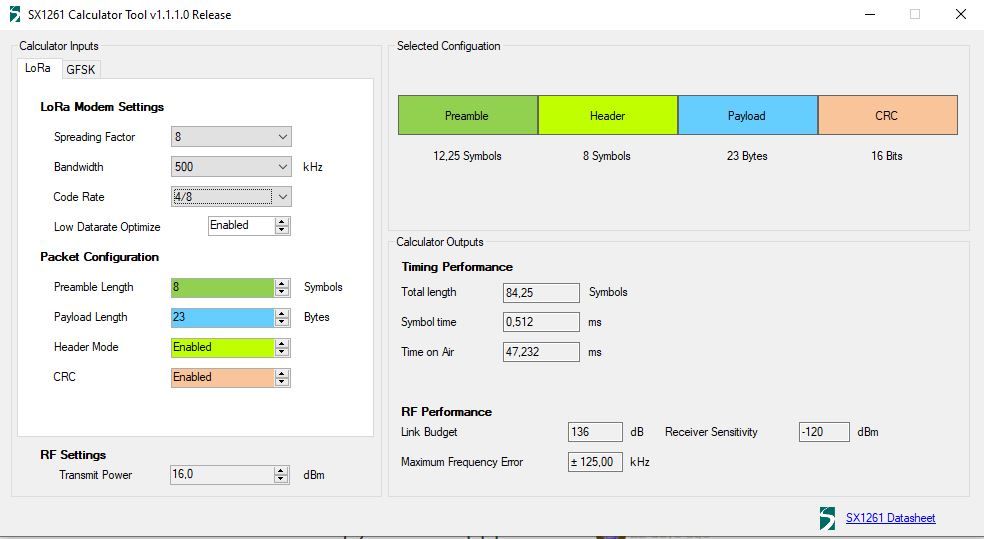
Task: Increase Transmit Power with up arrow
Action: click(281, 471)
